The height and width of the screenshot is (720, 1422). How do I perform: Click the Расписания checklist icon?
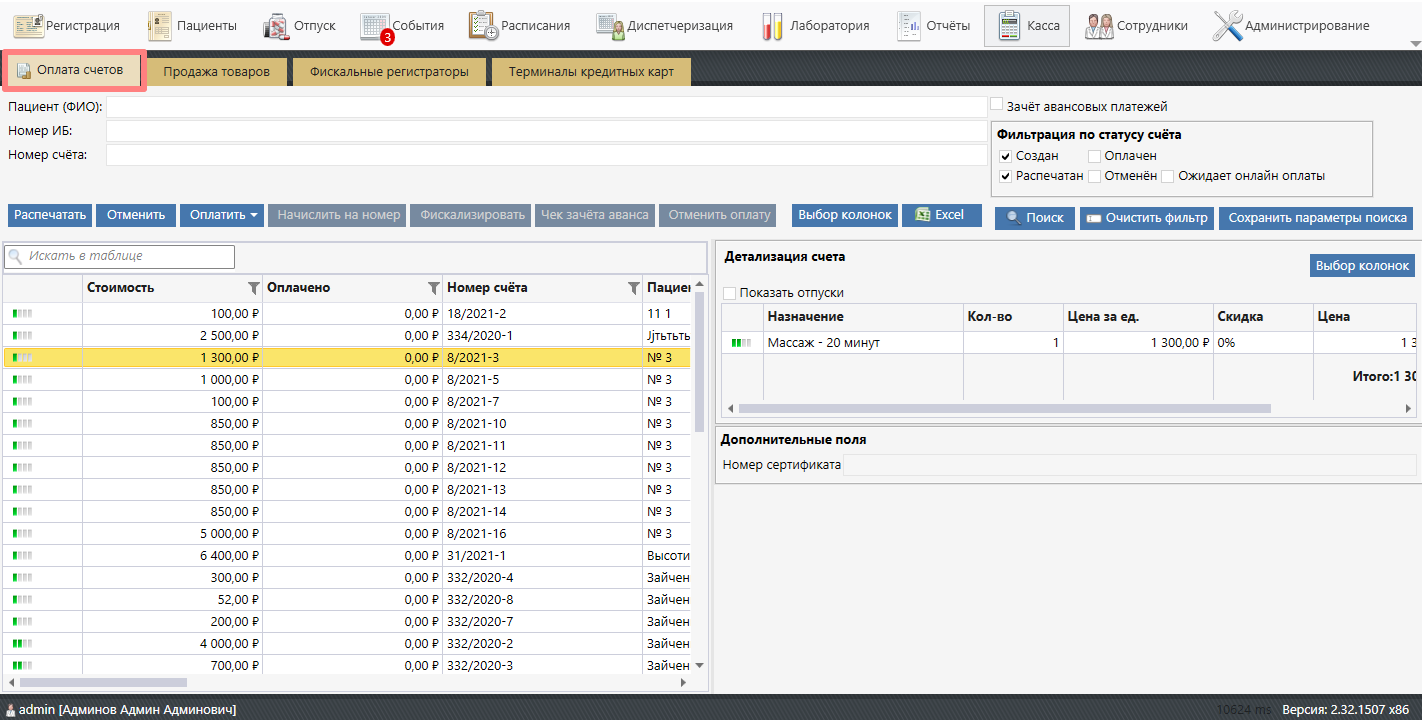[x=483, y=26]
